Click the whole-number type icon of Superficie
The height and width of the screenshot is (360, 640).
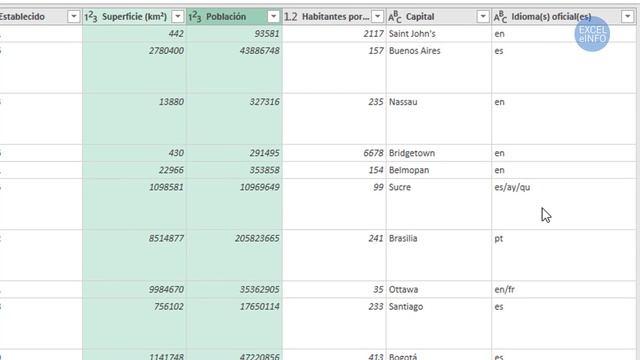91,17
